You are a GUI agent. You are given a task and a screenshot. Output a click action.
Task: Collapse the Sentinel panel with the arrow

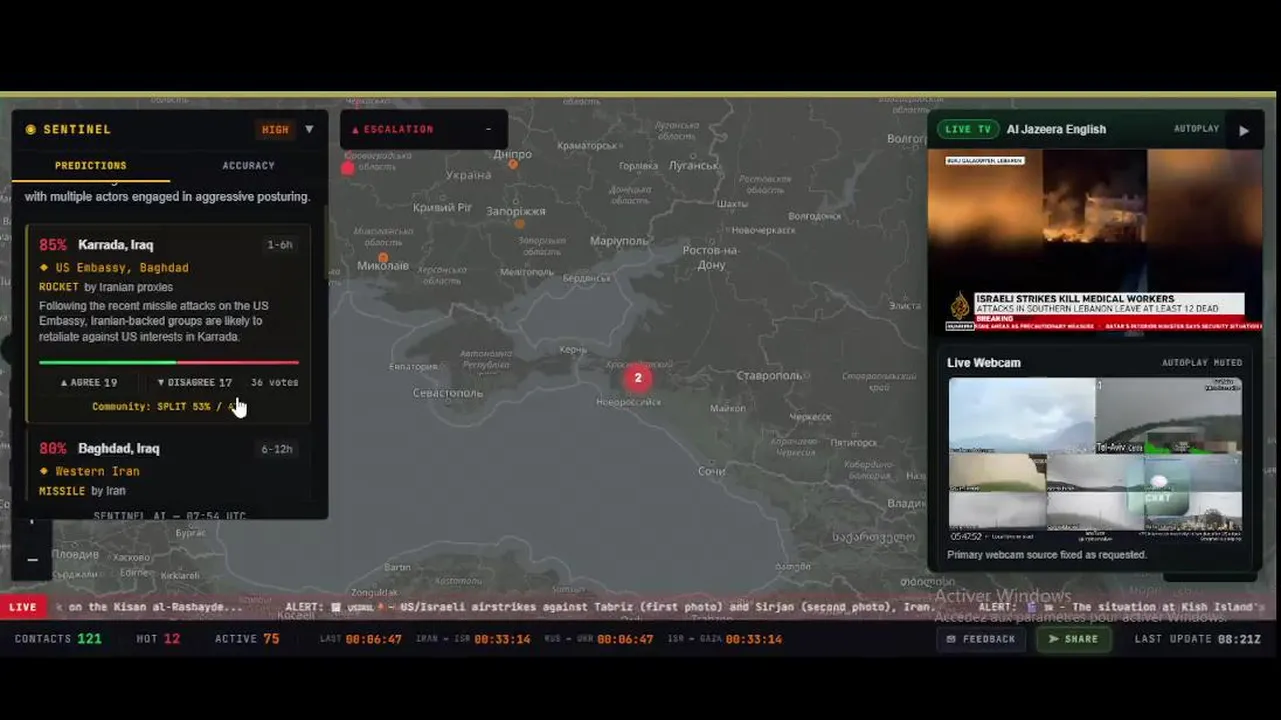click(309, 129)
